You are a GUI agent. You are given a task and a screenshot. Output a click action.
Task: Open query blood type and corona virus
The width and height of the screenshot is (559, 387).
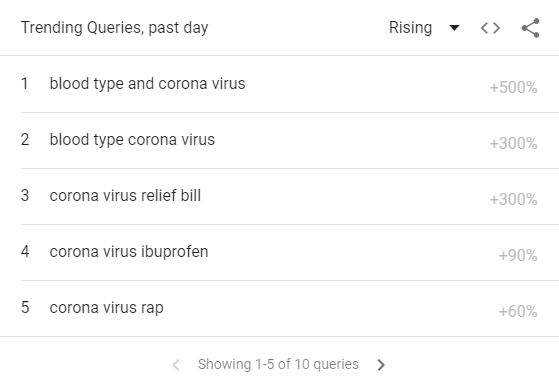point(147,84)
